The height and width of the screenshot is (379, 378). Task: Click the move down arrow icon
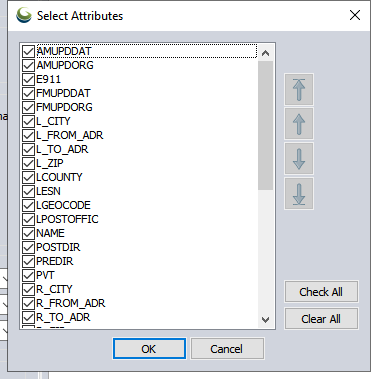tap(299, 159)
